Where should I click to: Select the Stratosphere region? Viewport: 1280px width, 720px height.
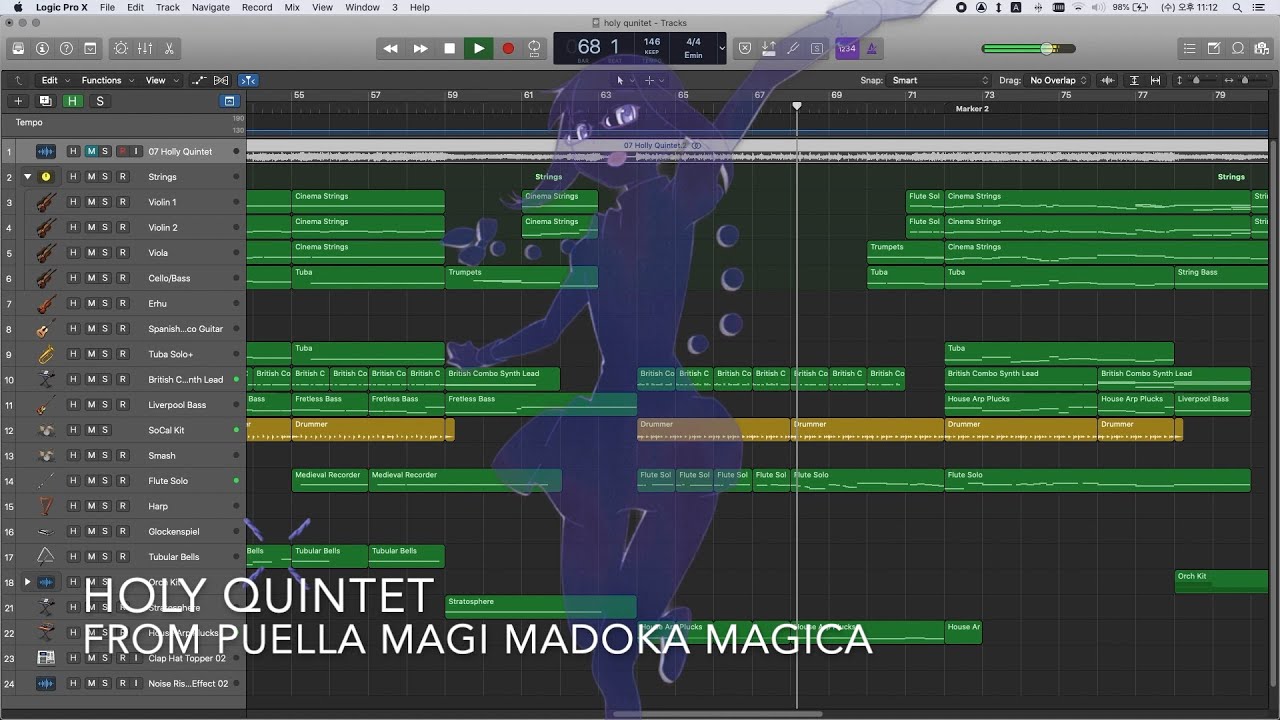click(541, 607)
